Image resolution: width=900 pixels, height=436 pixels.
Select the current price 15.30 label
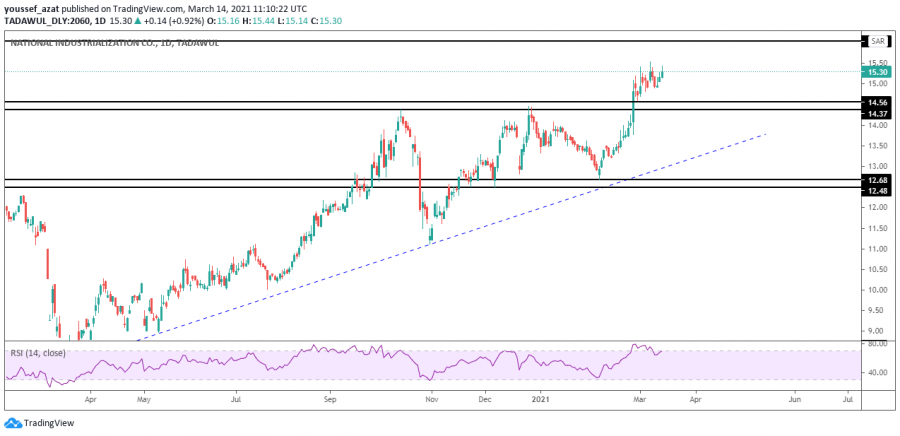(877, 71)
